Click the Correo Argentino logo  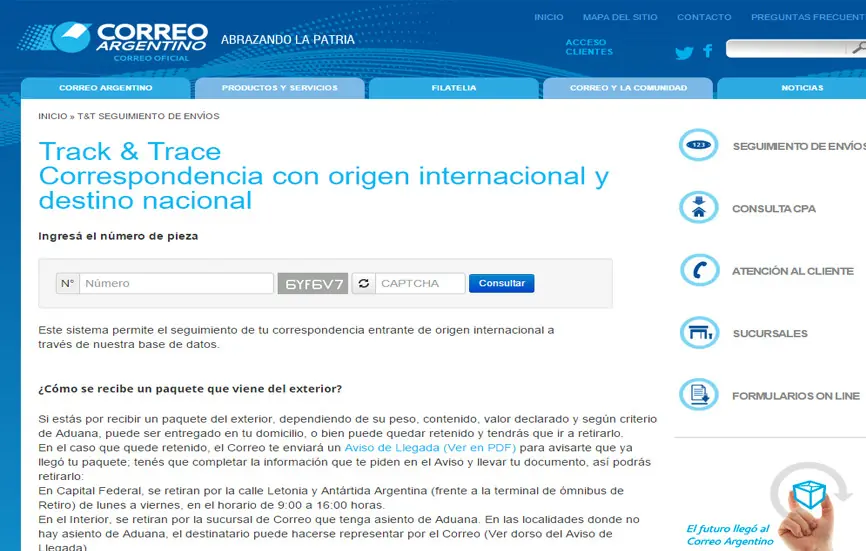coord(113,41)
